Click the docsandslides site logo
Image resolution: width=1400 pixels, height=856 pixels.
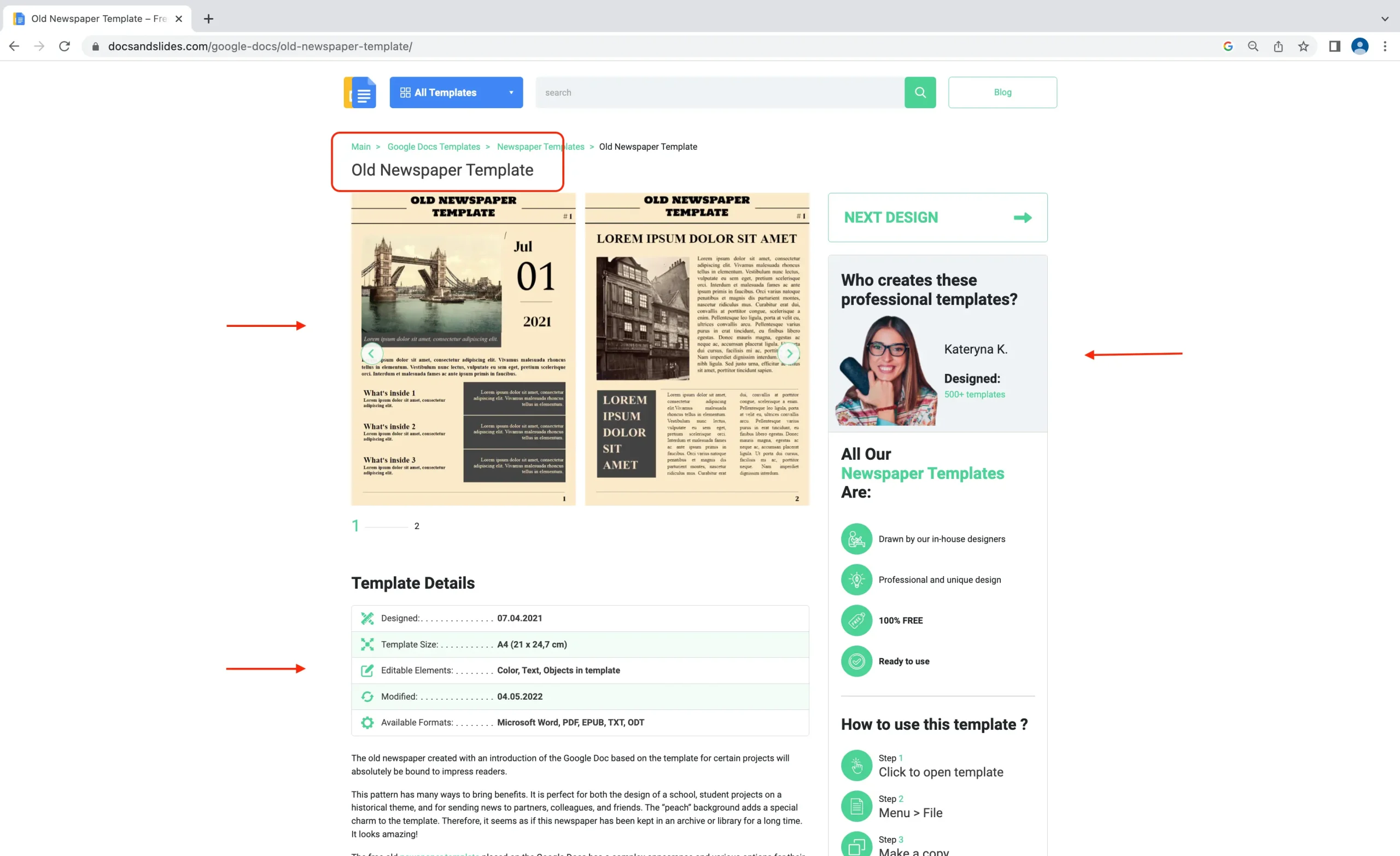point(360,92)
